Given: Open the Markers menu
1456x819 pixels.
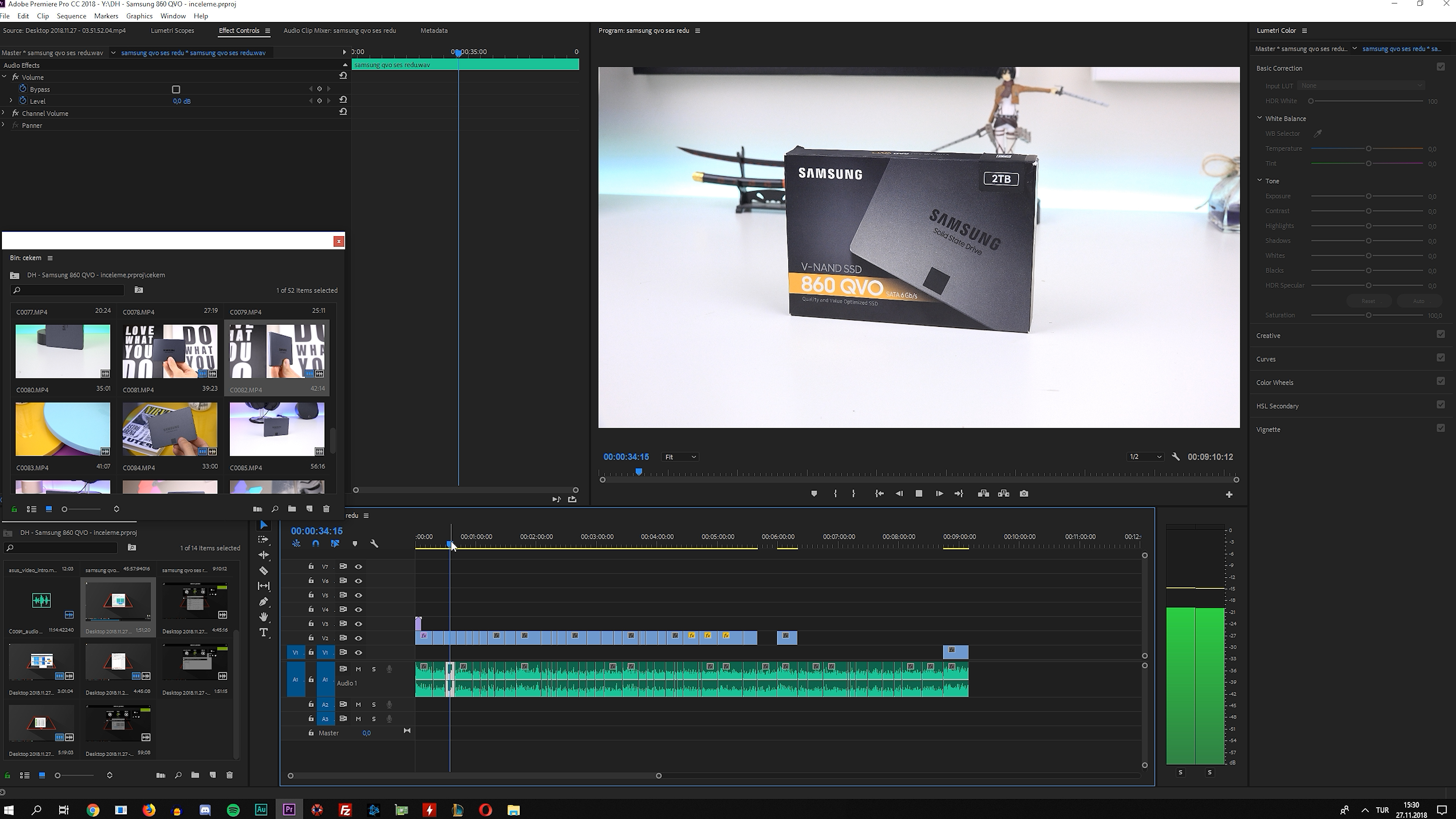Looking at the screenshot, I should (x=106, y=16).
